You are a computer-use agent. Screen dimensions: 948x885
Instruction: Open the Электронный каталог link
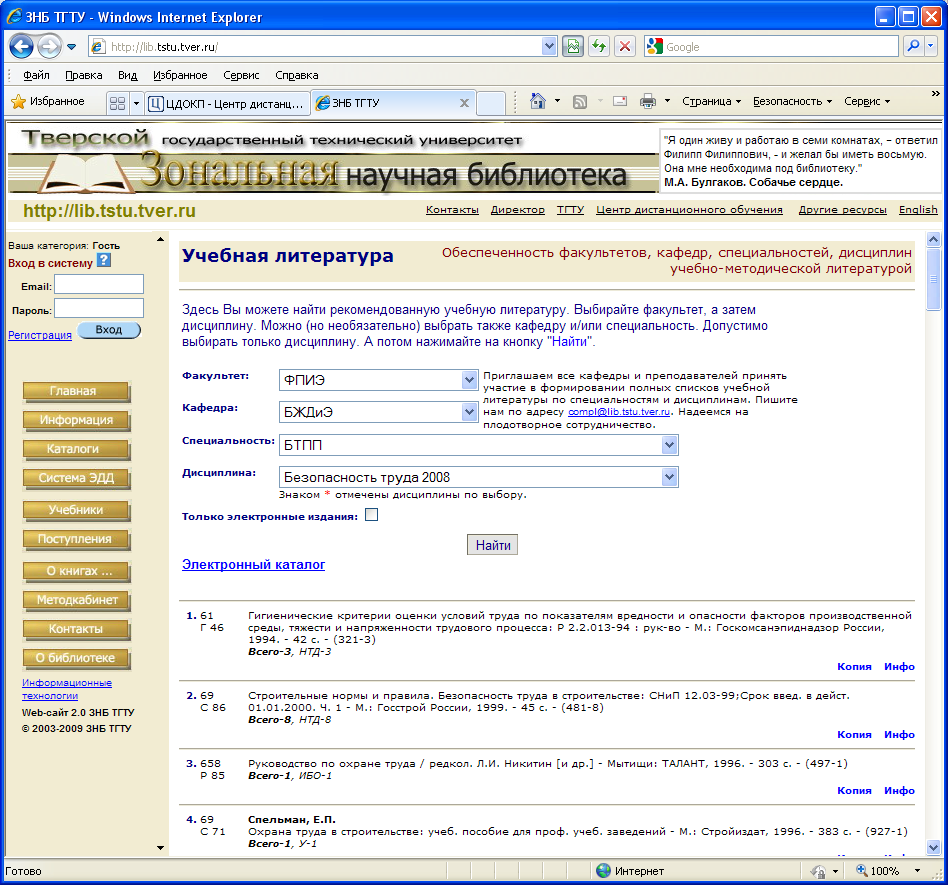[x=253, y=565]
